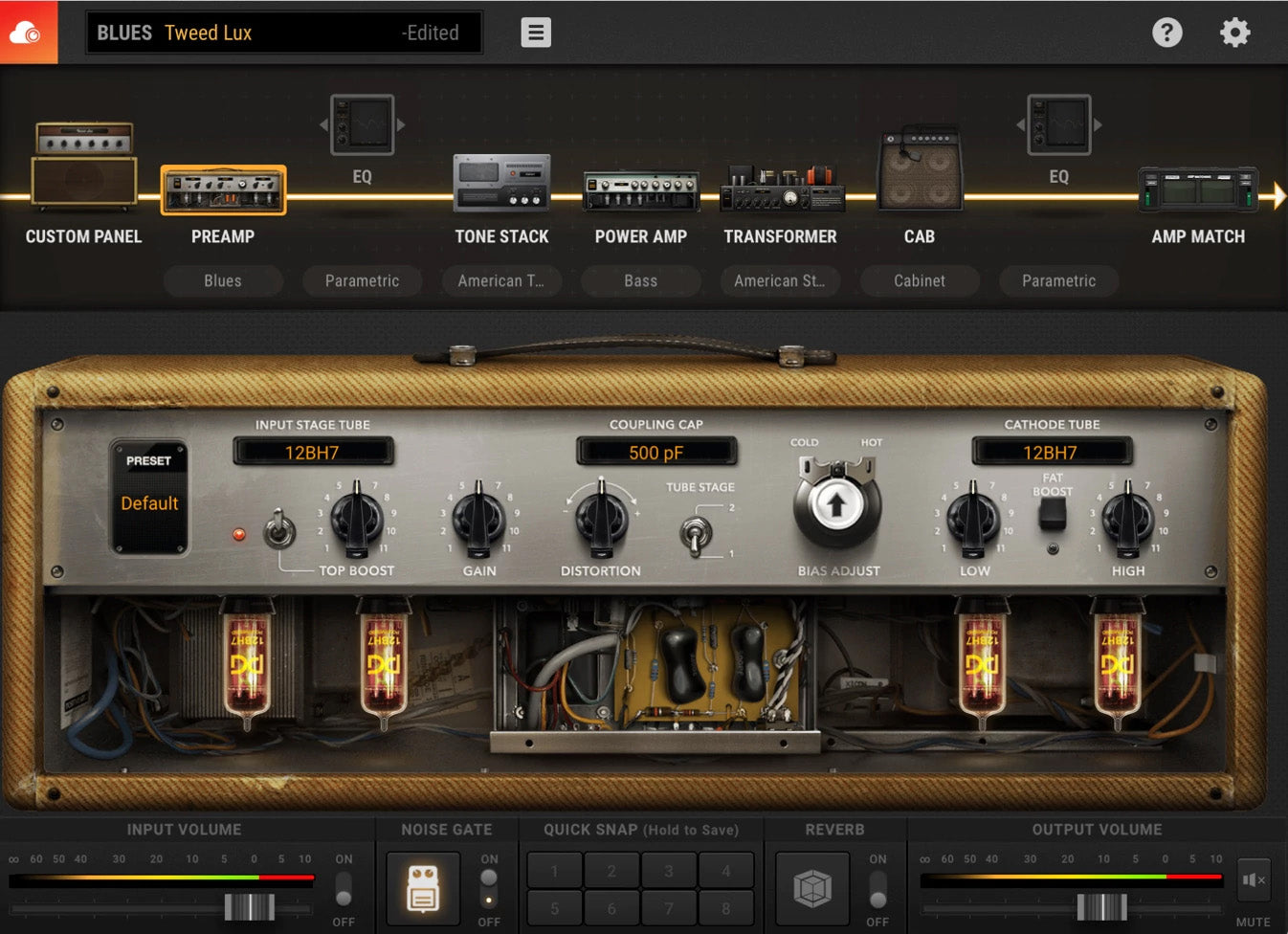Click the Output Volume slider handle
1288x934 pixels.
(1101, 906)
